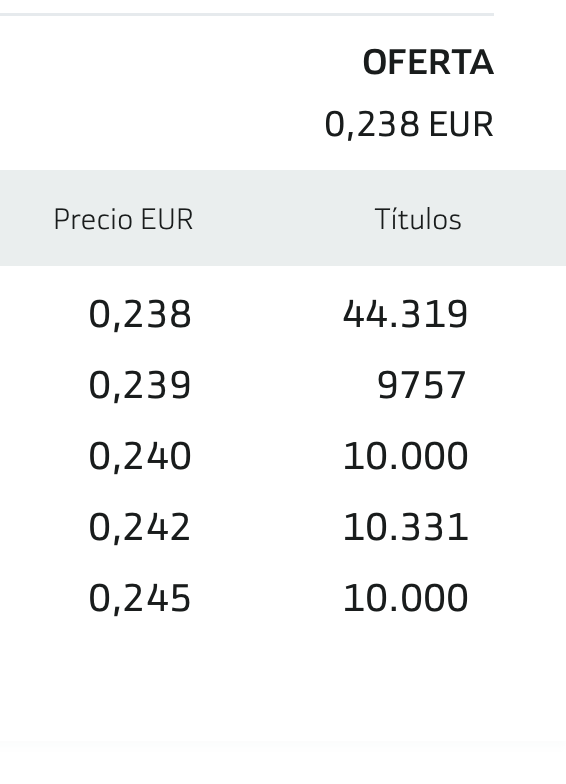Pick the 0,245 price entry
Image resolution: width=566 pixels, height=784 pixels.
click(x=140, y=599)
